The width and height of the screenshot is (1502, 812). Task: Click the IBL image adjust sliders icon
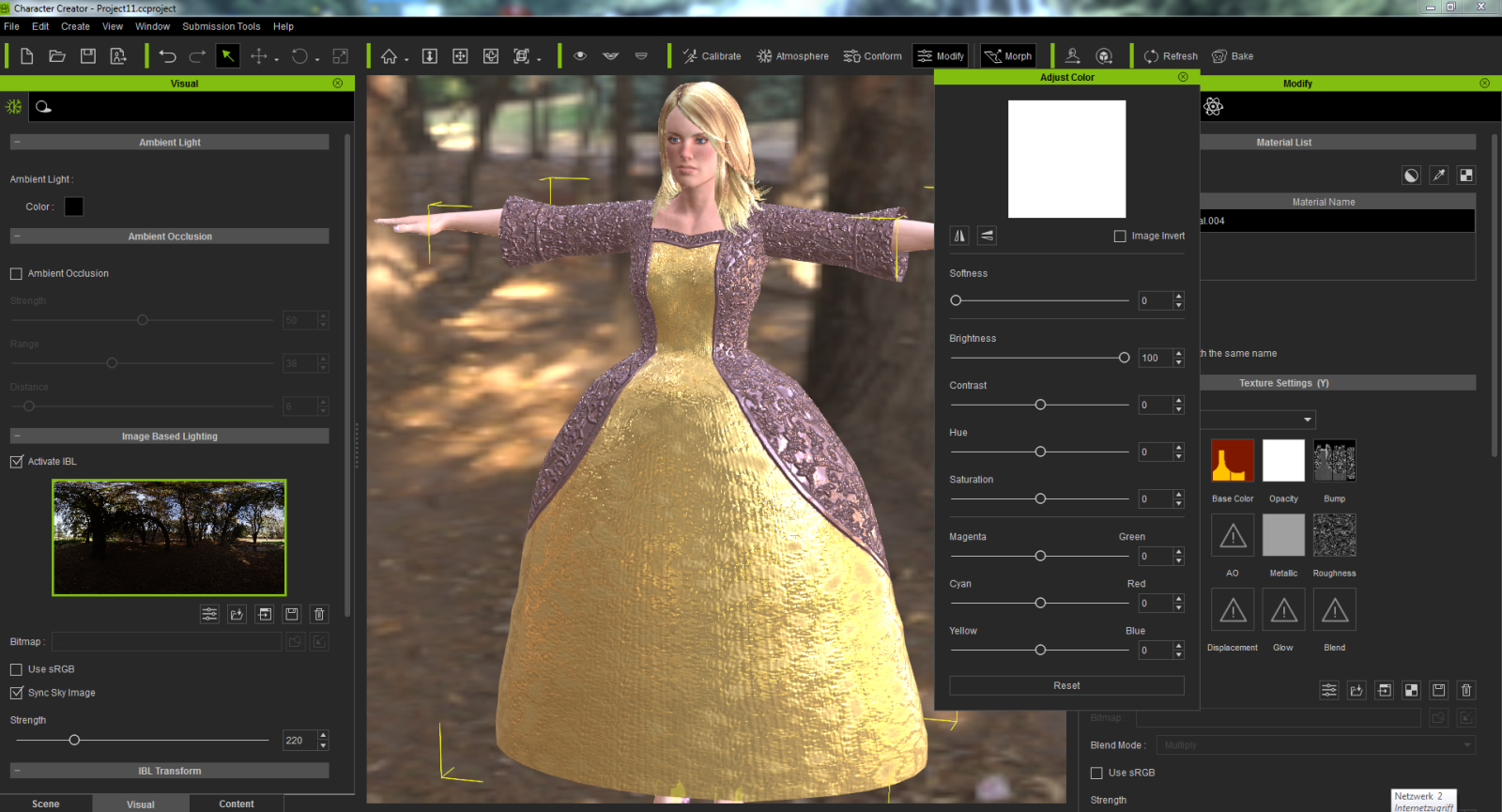point(209,614)
